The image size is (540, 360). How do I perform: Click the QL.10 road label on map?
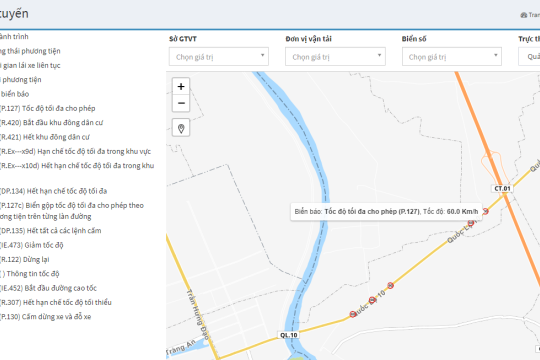click(x=289, y=335)
